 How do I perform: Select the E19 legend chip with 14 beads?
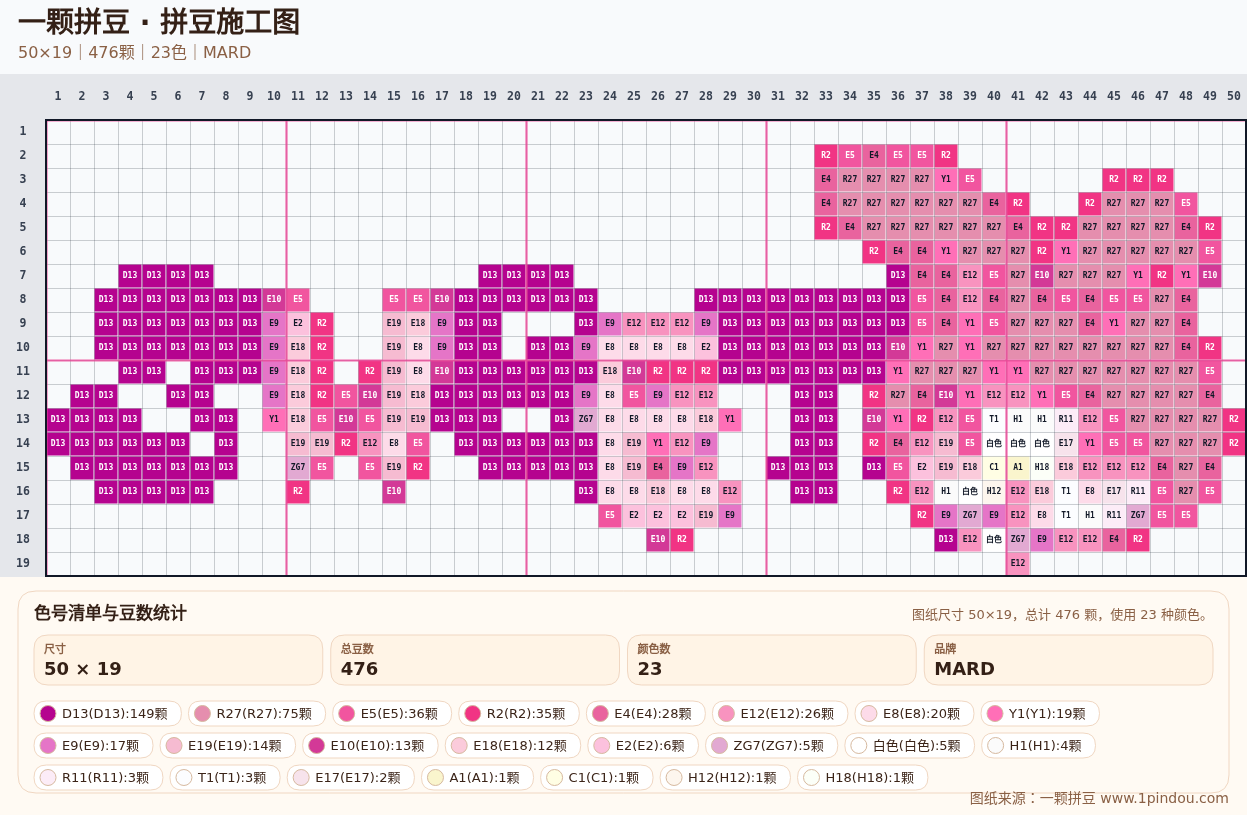tap(228, 746)
